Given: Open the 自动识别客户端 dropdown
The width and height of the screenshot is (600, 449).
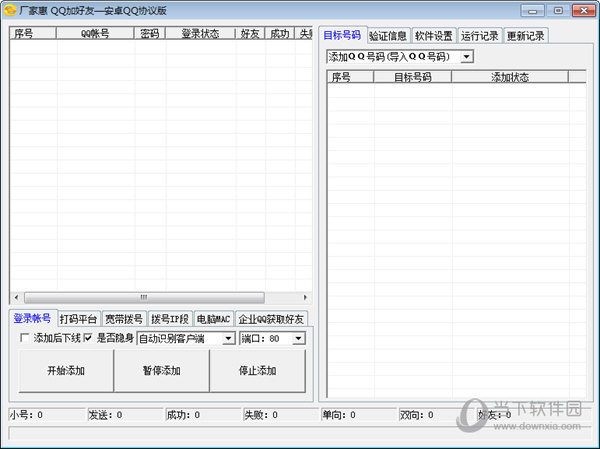Looking at the screenshot, I should pyautogui.click(x=229, y=339).
